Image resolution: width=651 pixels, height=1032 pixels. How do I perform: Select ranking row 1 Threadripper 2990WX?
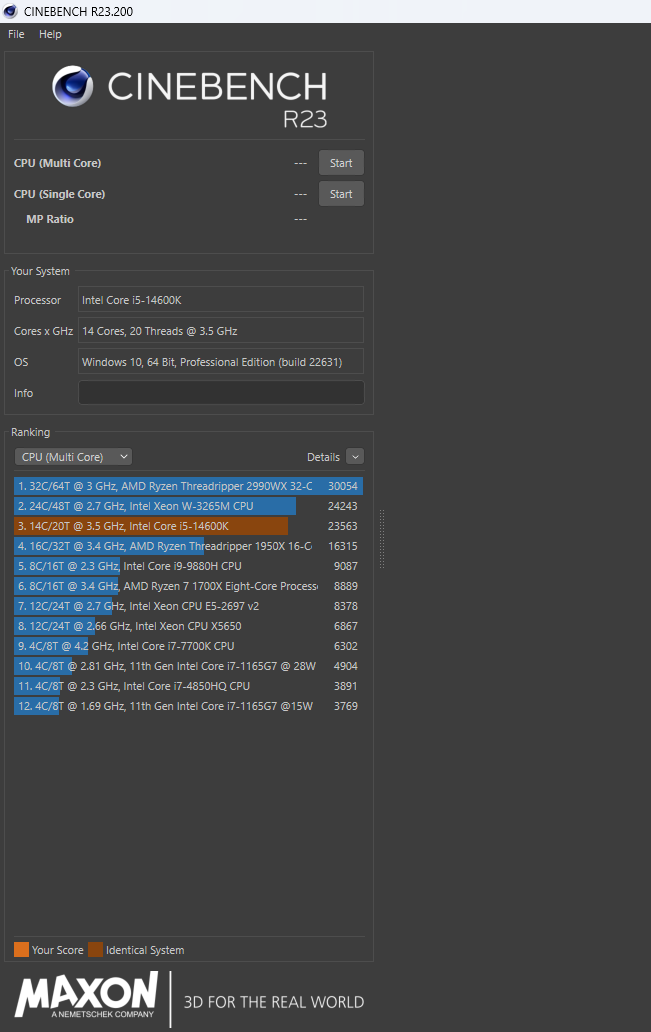coord(188,486)
